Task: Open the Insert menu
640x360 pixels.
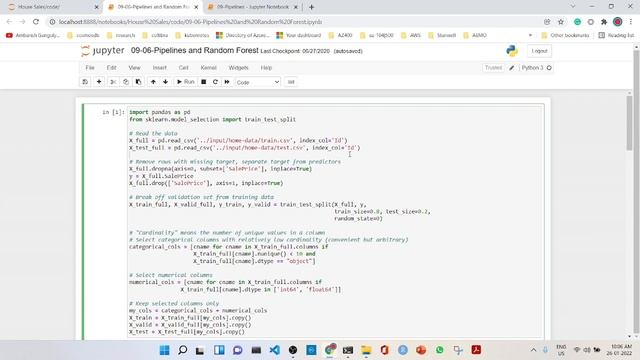Action: click(160, 68)
